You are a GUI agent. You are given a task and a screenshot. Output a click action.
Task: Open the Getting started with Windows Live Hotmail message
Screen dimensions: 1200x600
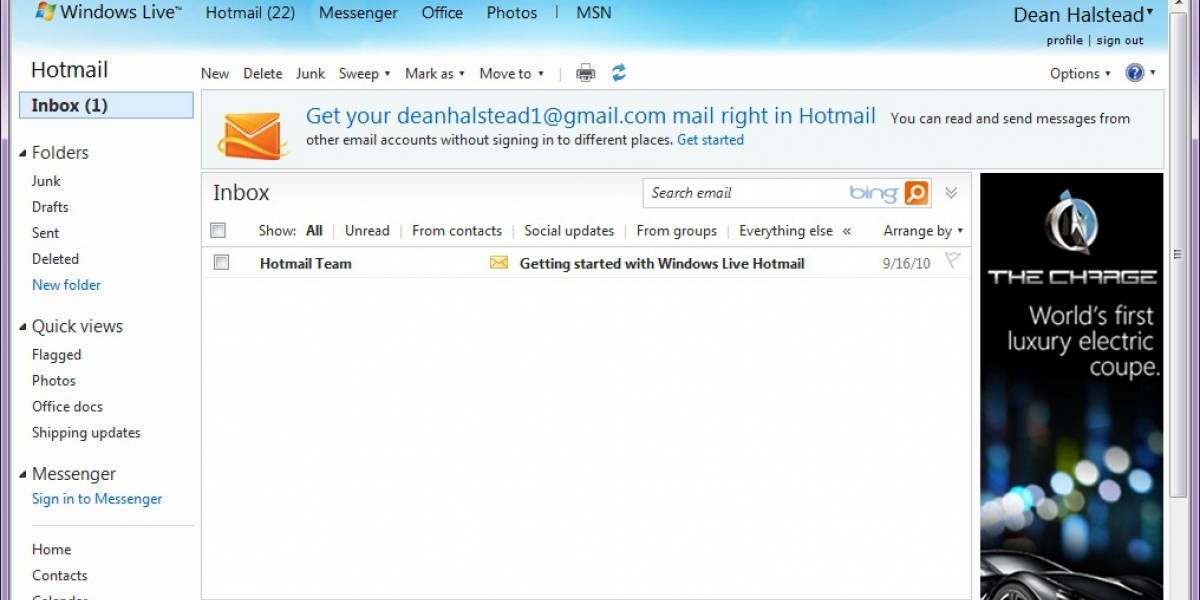pos(662,264)
